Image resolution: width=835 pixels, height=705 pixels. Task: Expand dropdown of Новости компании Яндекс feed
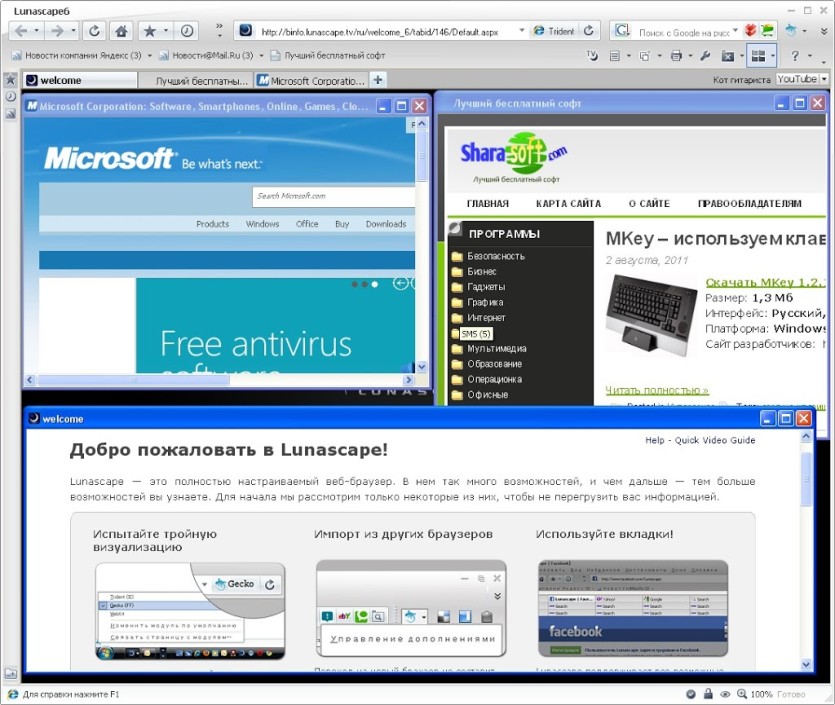pyautogui.click(x=150, y=55)
